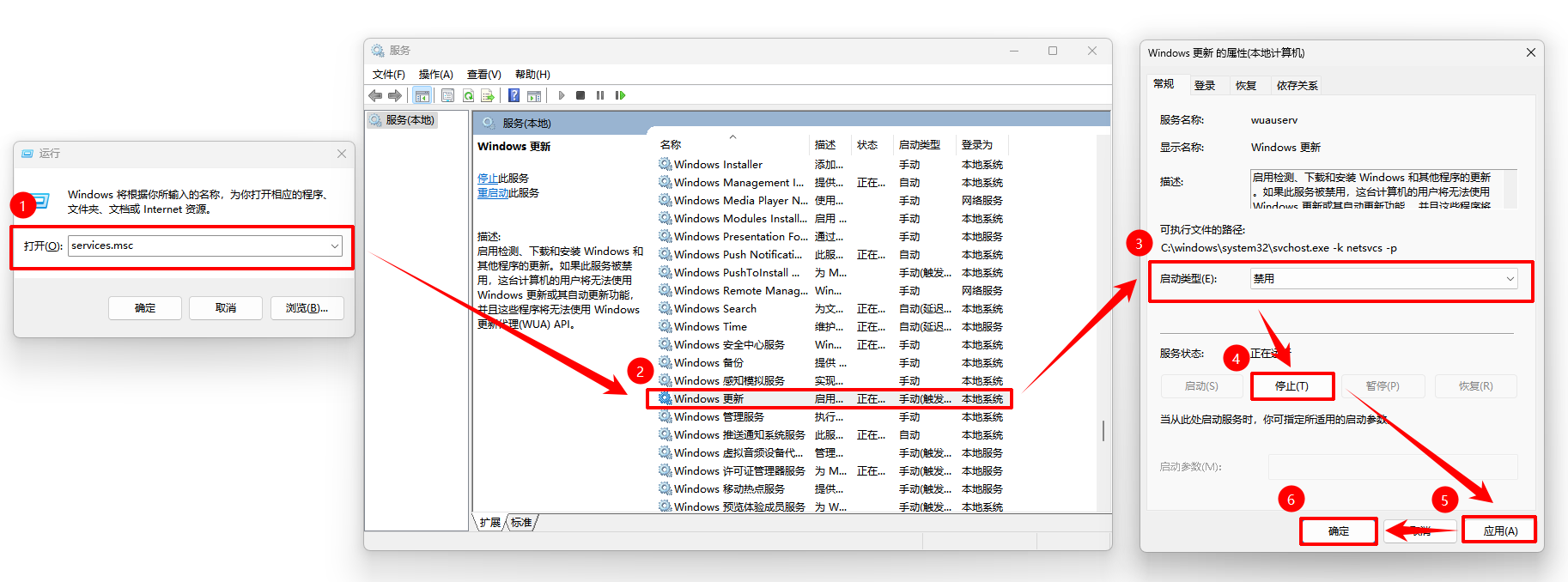Viewport: 1568px width, 582px height.
Task: Click the Start Service play icon
Action: pyautogui.click(x=562, y=95)
